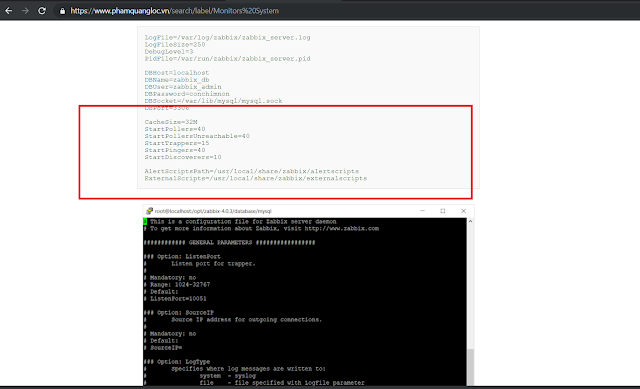Click the ExternalScripts path line

pos(256,178)
